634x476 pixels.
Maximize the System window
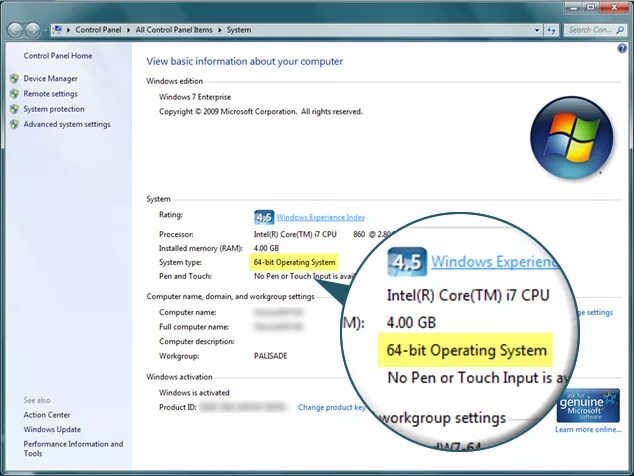[590, 8]
